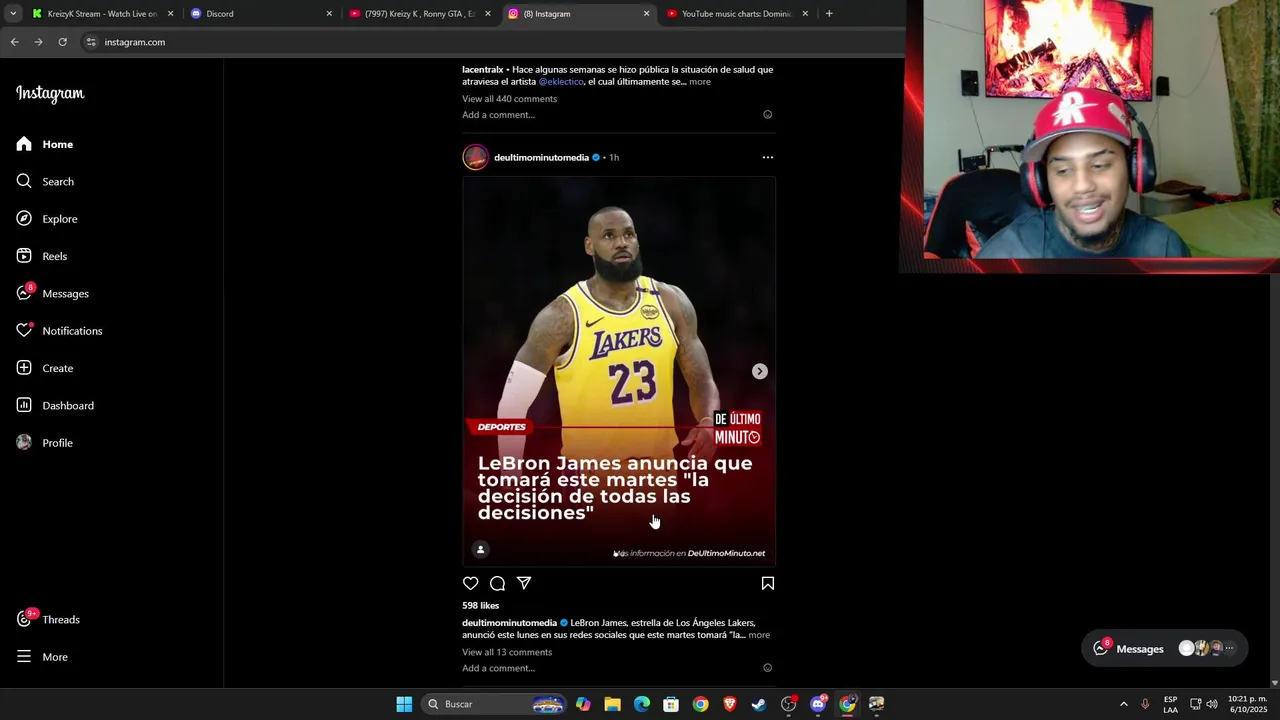Close the Discord tab

coord(329,14)
